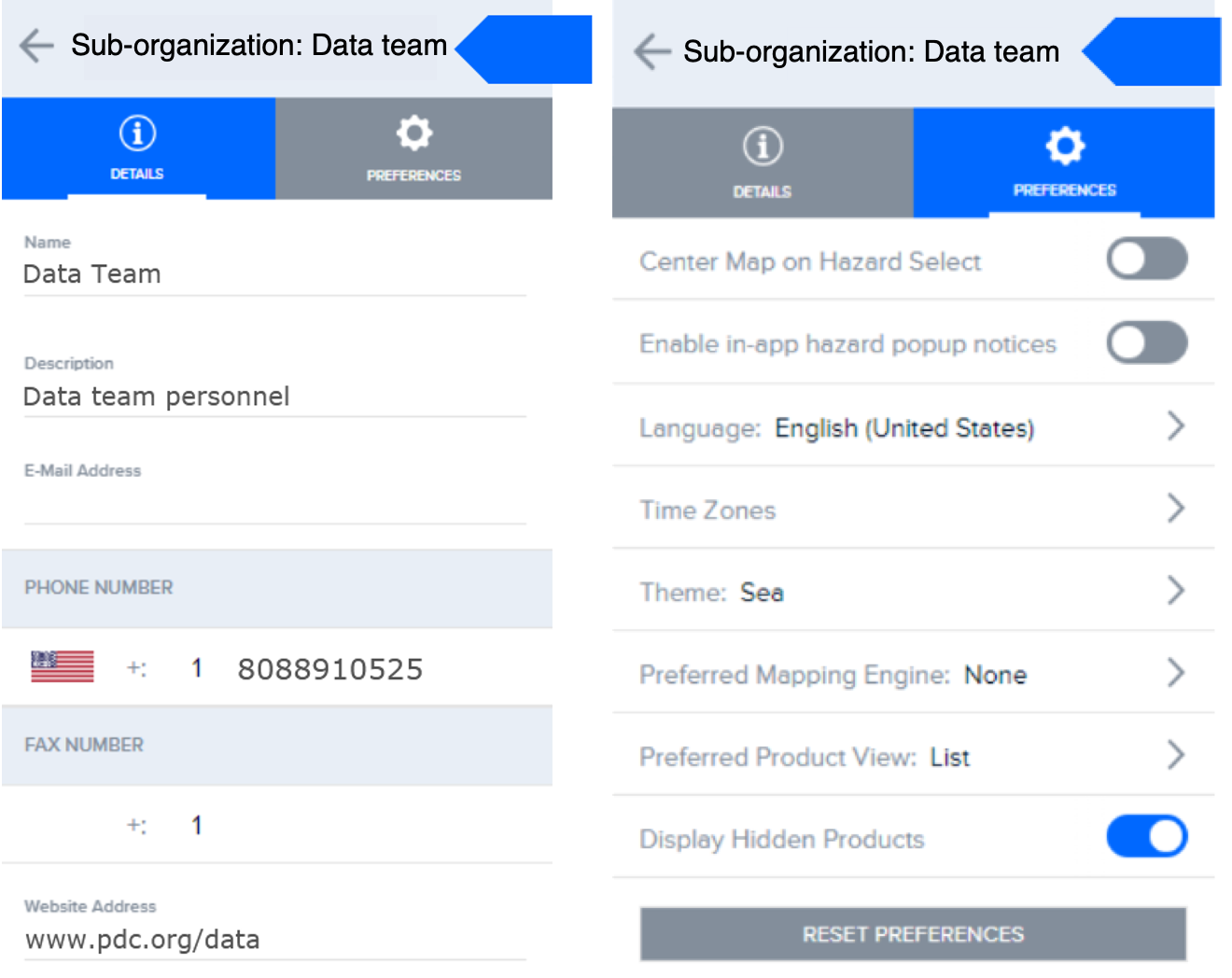1232x978 pixels.
Task: Click the Website Address field
Action: (x=274, y=940)
